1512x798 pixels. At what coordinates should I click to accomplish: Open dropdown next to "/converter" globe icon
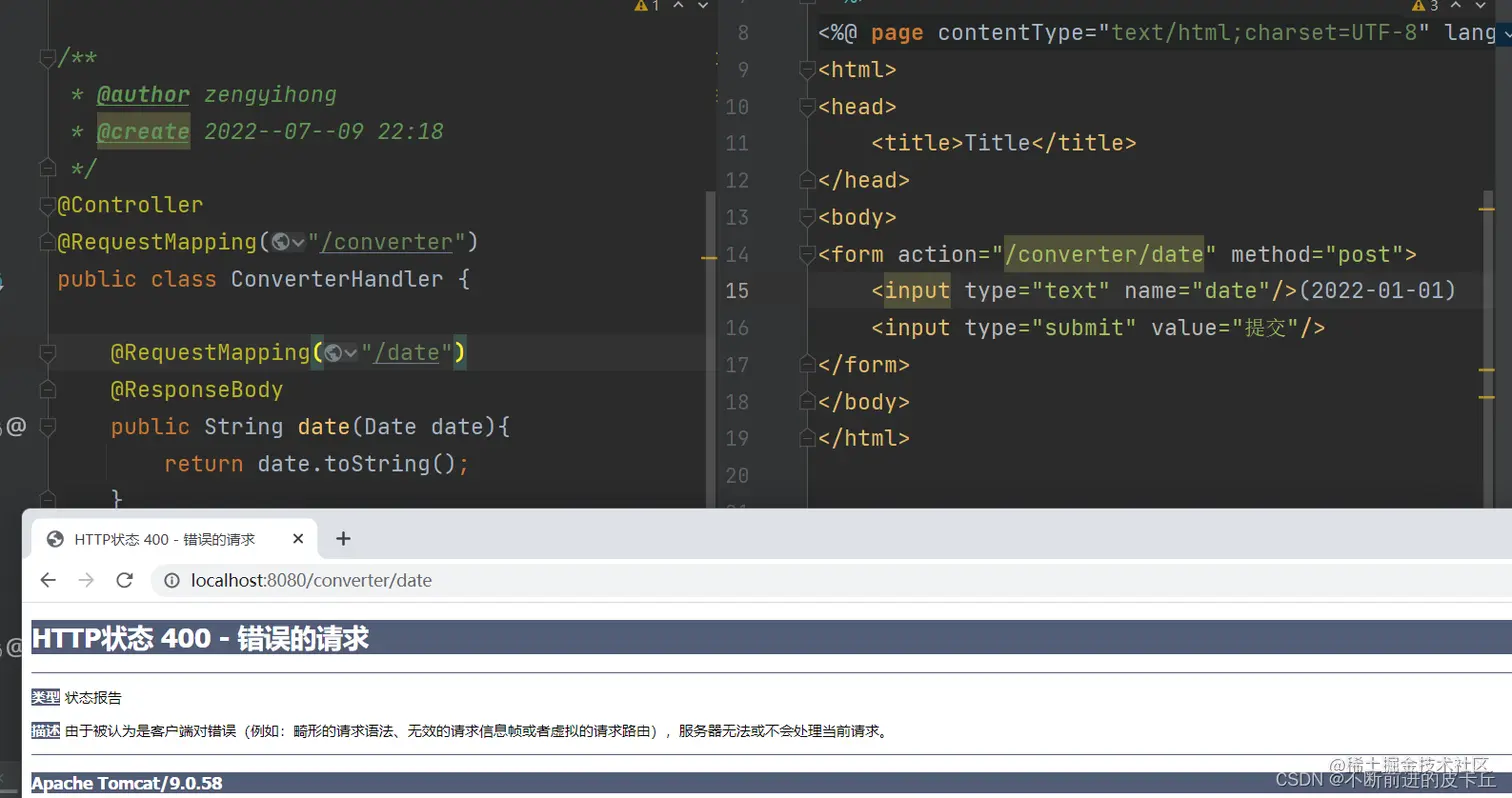coord(298,243)
